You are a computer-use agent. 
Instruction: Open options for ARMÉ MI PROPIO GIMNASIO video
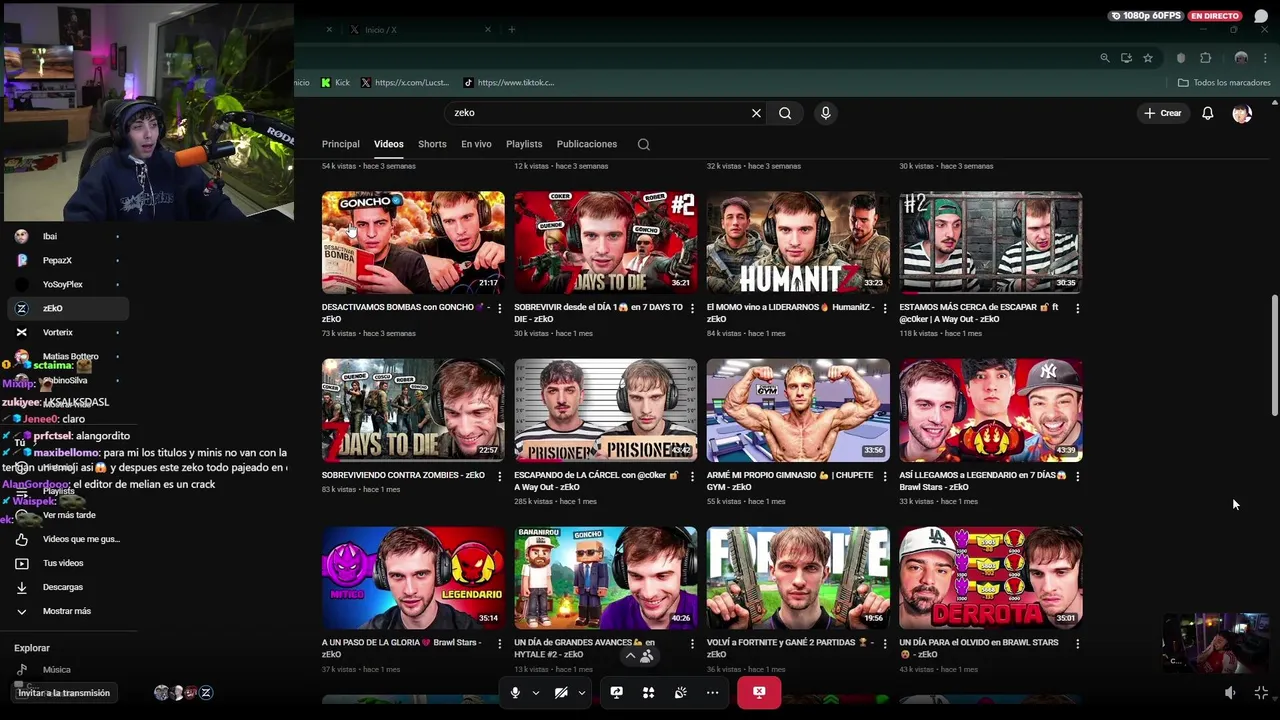click(x=885, y=477)
